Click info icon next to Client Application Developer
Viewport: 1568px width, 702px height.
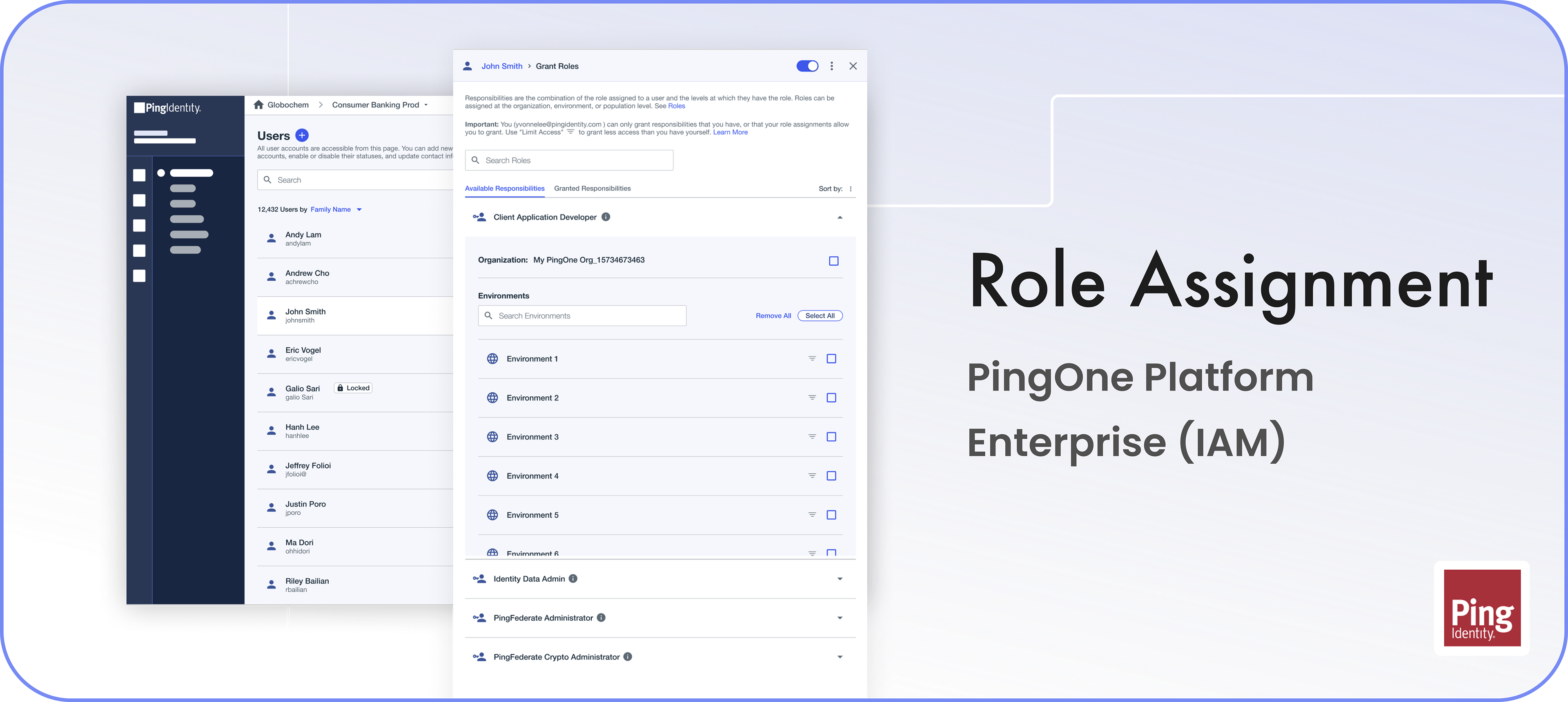606,217
